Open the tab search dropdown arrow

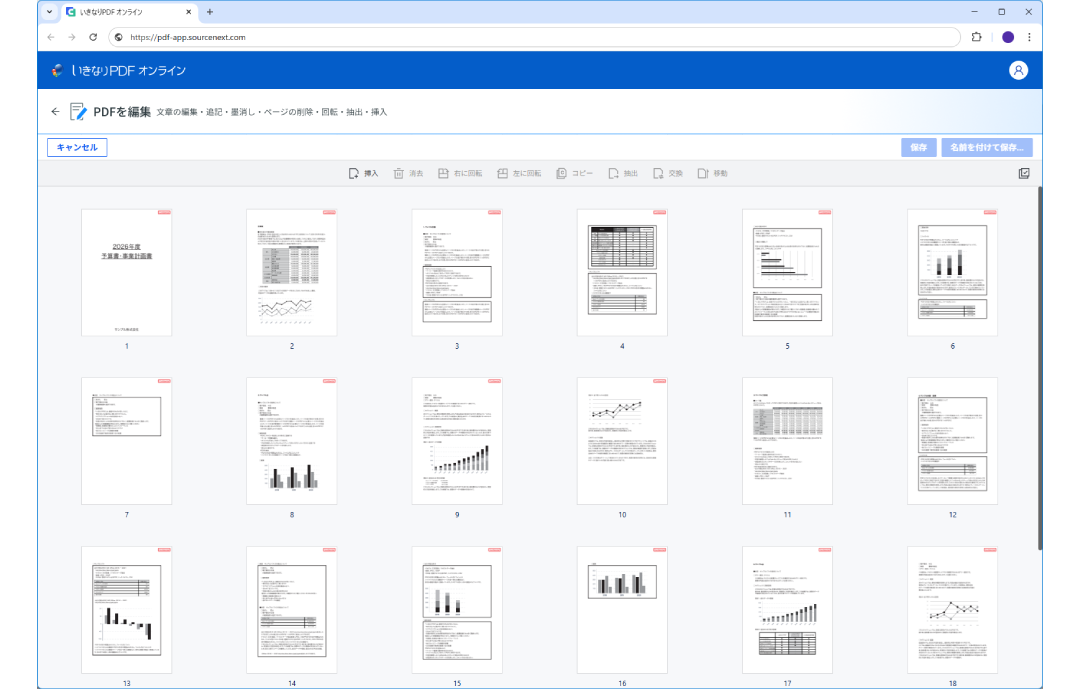pyautogui.click(x=50, y=12)
